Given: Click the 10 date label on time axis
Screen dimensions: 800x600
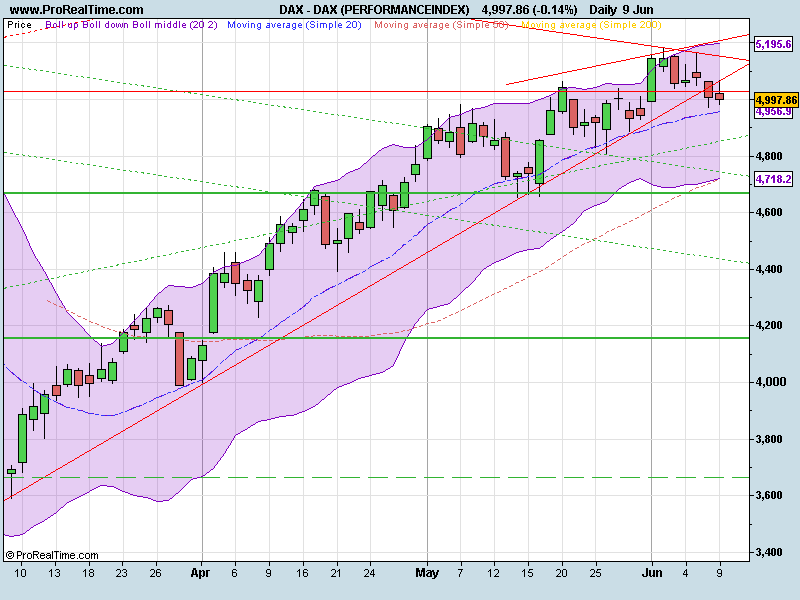Looking at the screenshot, I should (x=20, y=573).
